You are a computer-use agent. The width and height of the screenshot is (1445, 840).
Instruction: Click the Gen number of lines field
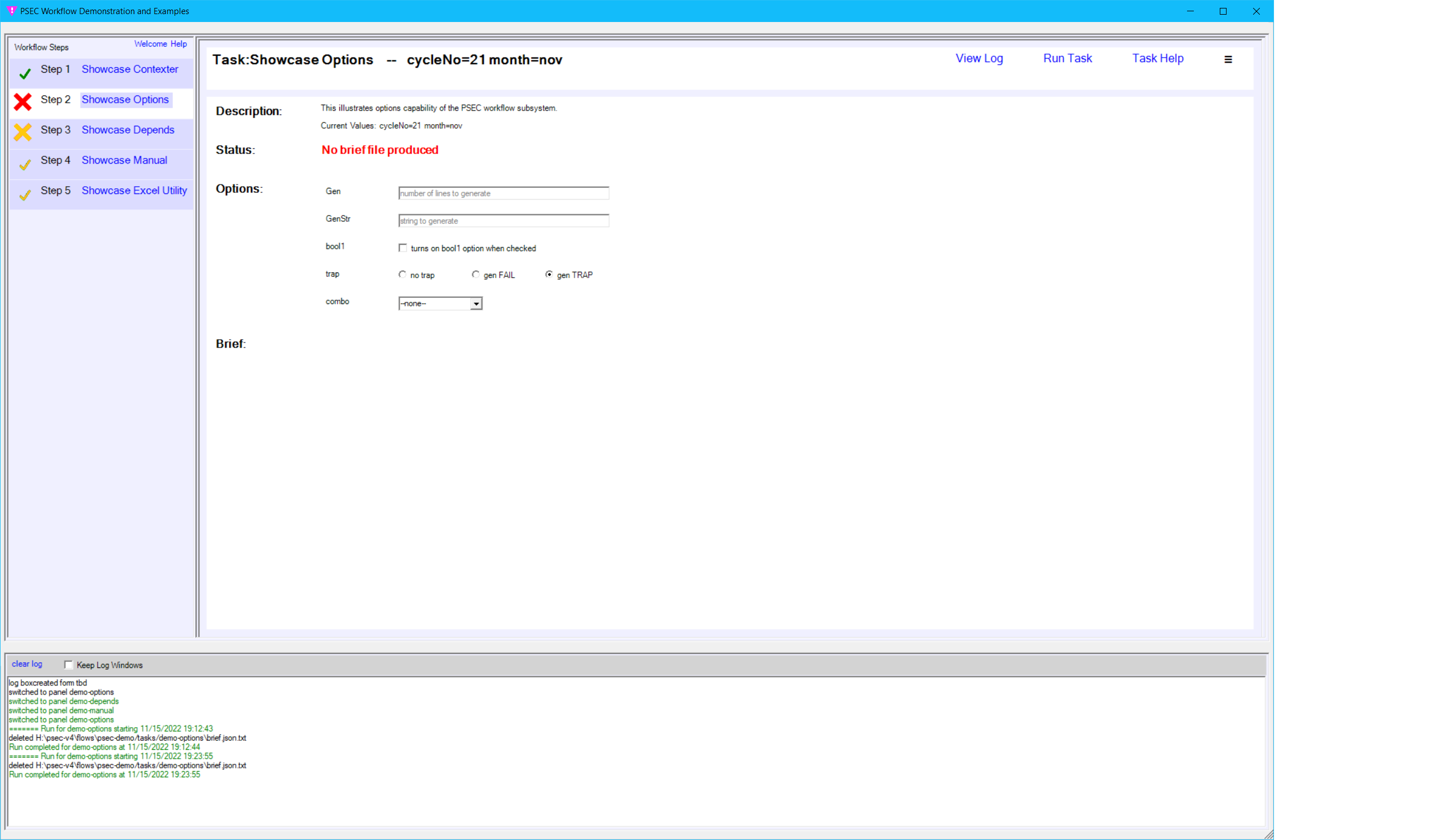pos(503,193)
